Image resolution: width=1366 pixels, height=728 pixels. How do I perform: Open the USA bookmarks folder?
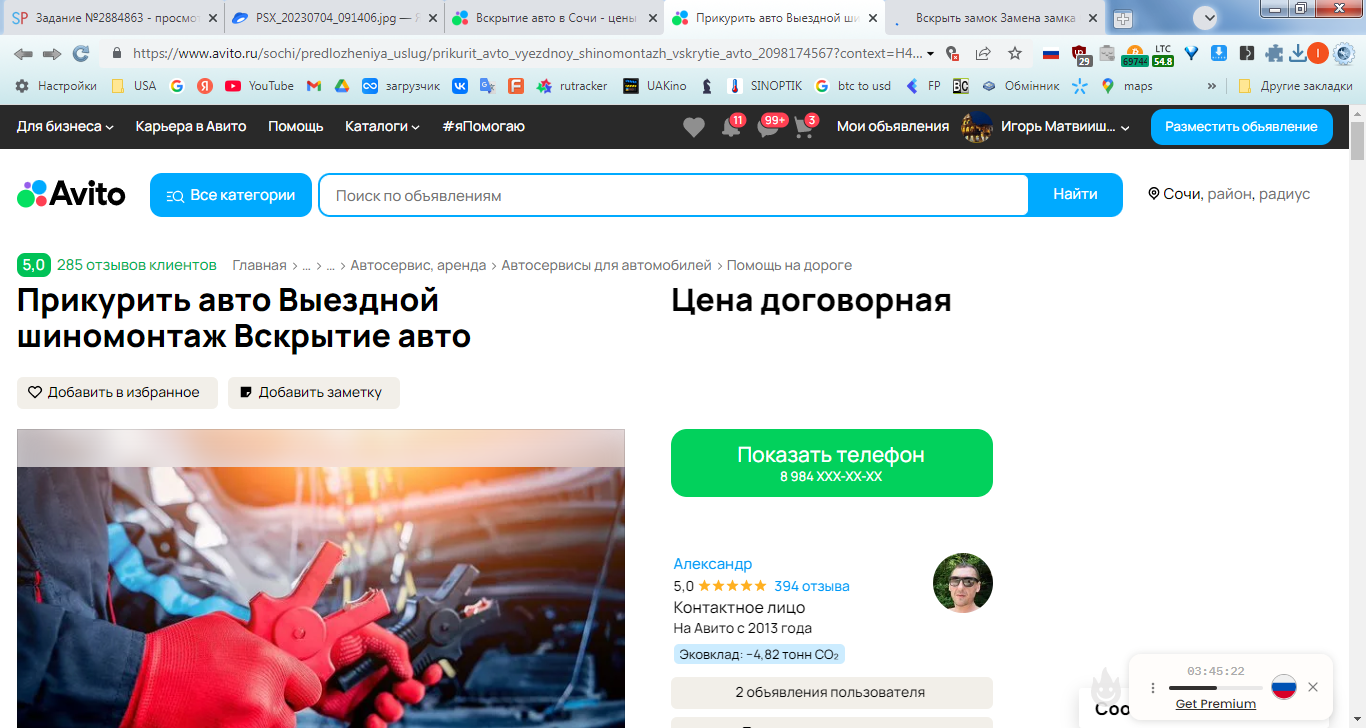pos(134,86)
